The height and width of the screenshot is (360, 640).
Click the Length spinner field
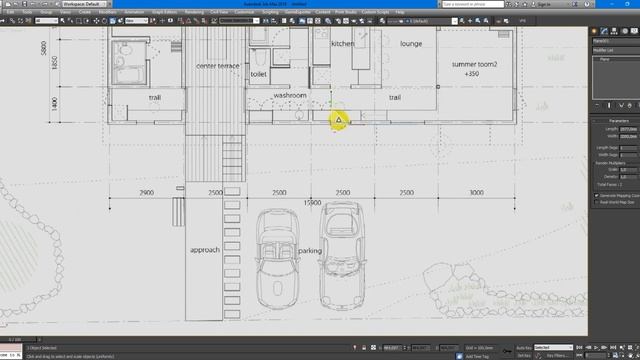(x=628, y=129)
